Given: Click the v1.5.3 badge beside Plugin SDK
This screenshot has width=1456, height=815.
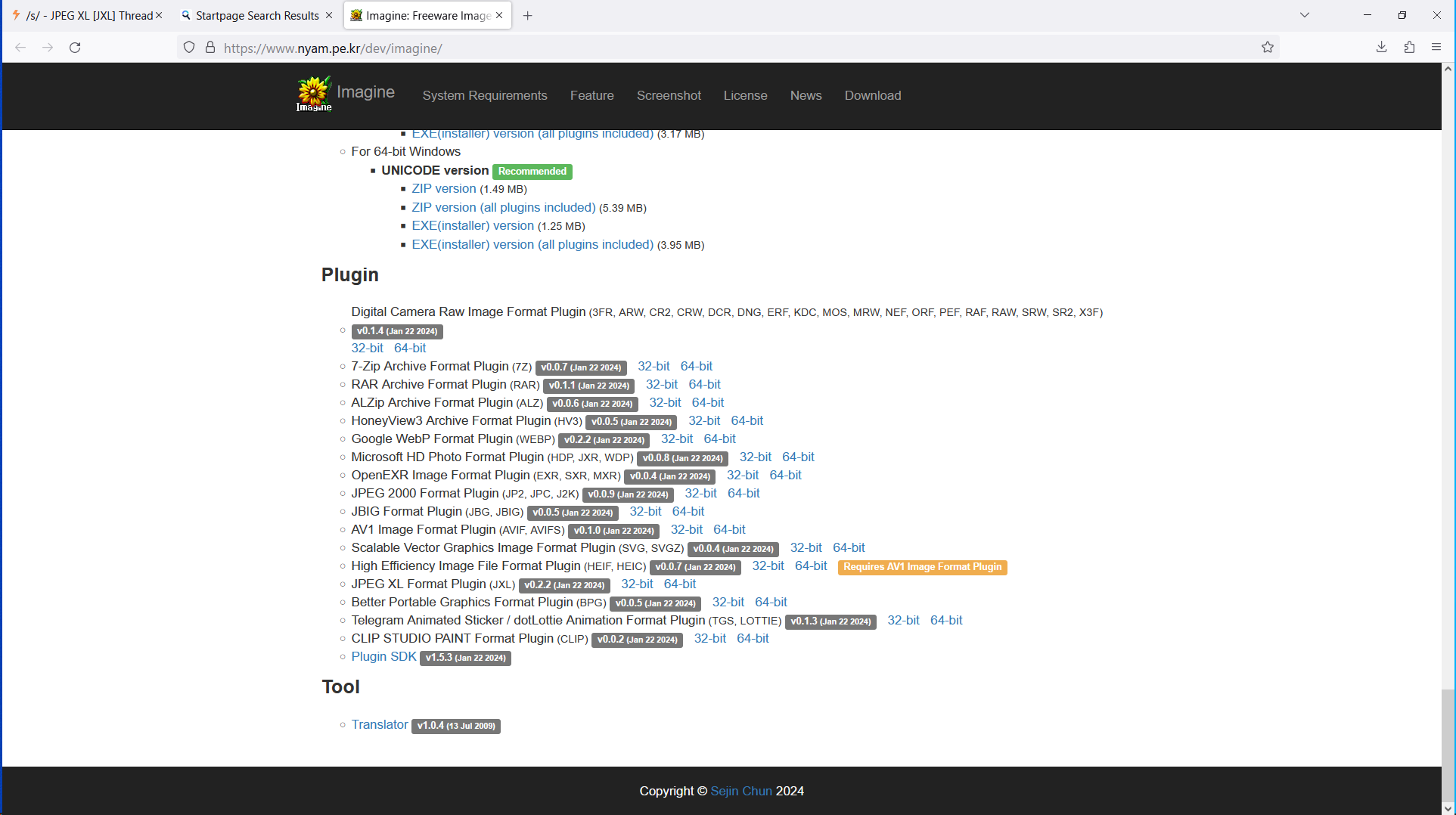Looking at the screenshot, I should [465, 658].
